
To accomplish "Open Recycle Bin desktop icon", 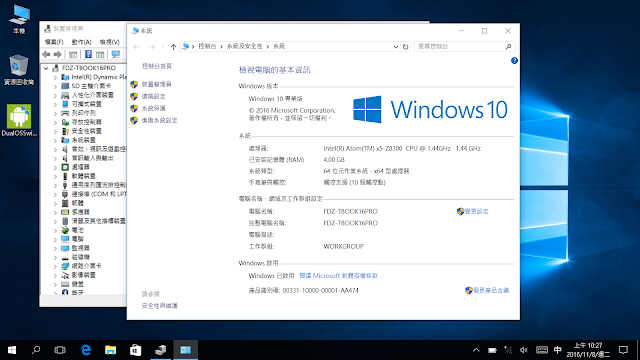I will click(x=19, y=70).
